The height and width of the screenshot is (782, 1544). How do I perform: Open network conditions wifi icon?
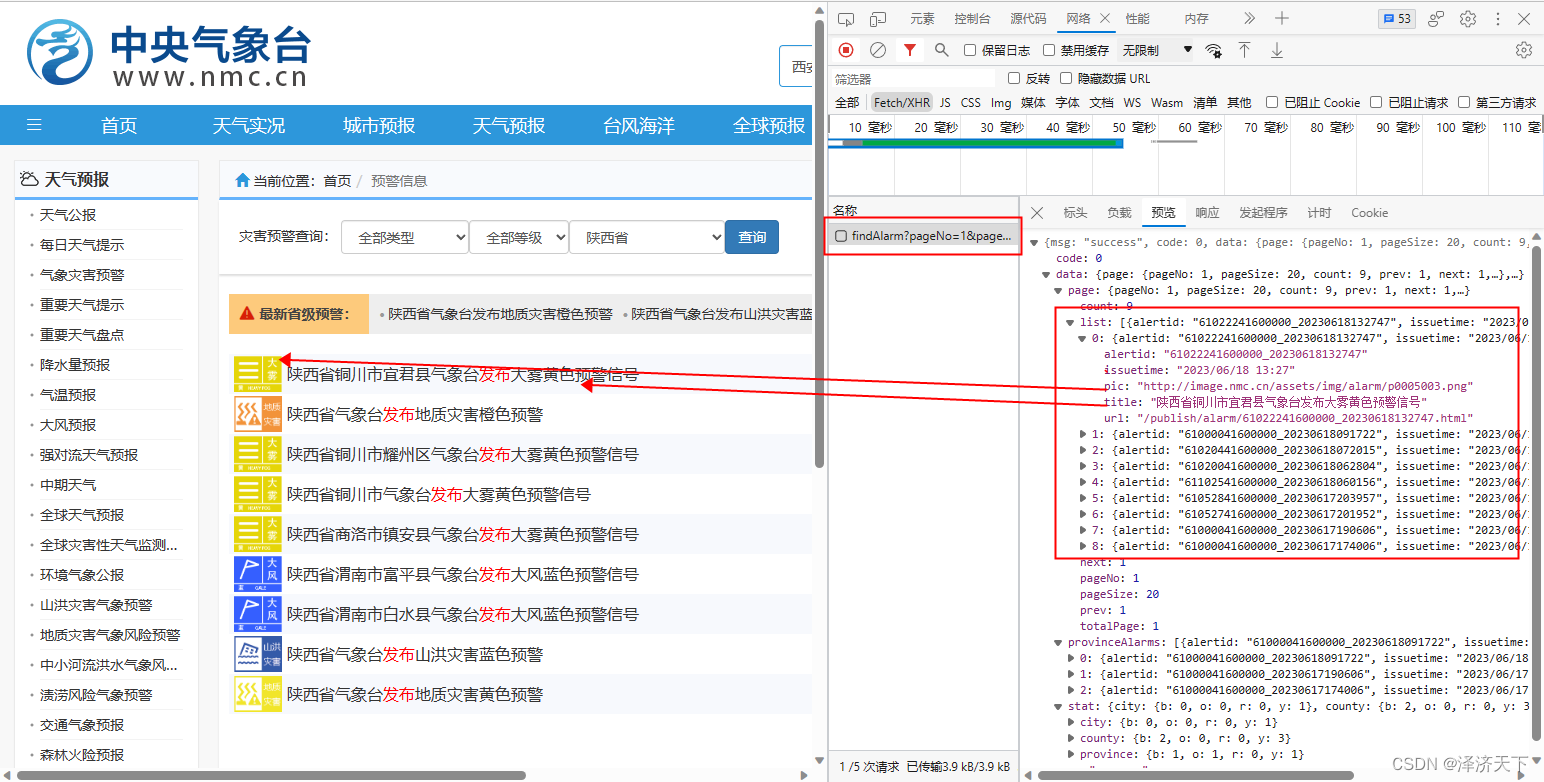click(1213, 50)
